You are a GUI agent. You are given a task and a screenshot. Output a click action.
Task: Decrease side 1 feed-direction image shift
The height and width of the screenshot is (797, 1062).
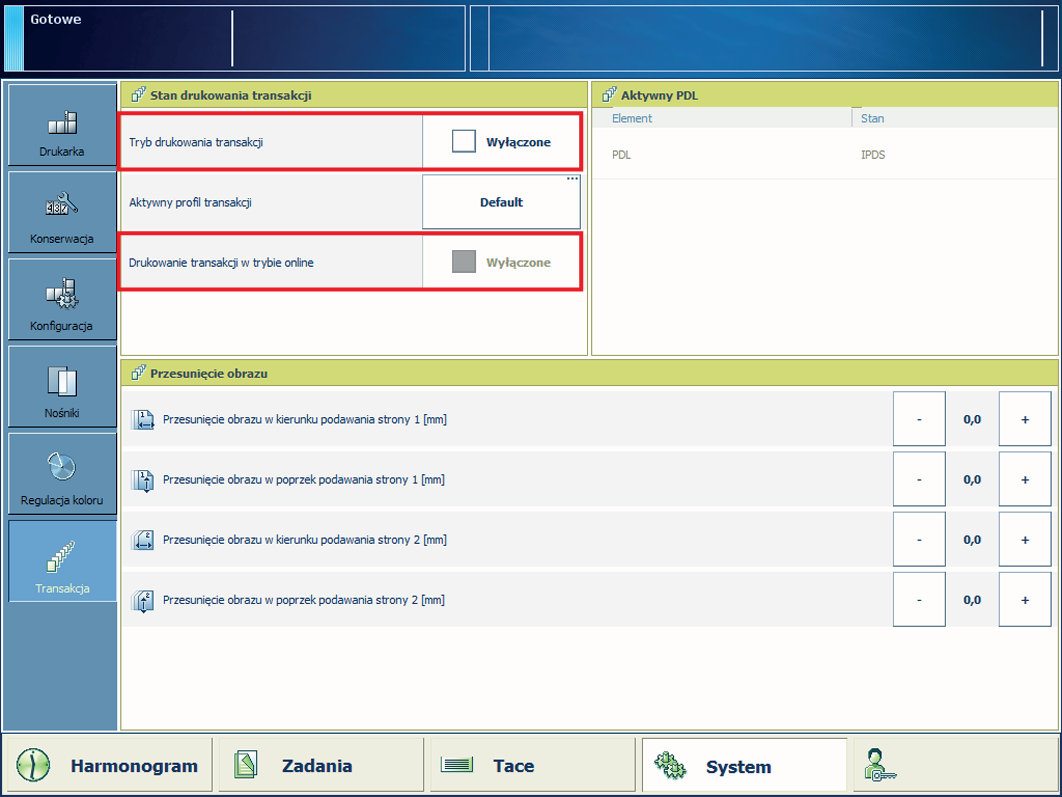coord(919,419)
